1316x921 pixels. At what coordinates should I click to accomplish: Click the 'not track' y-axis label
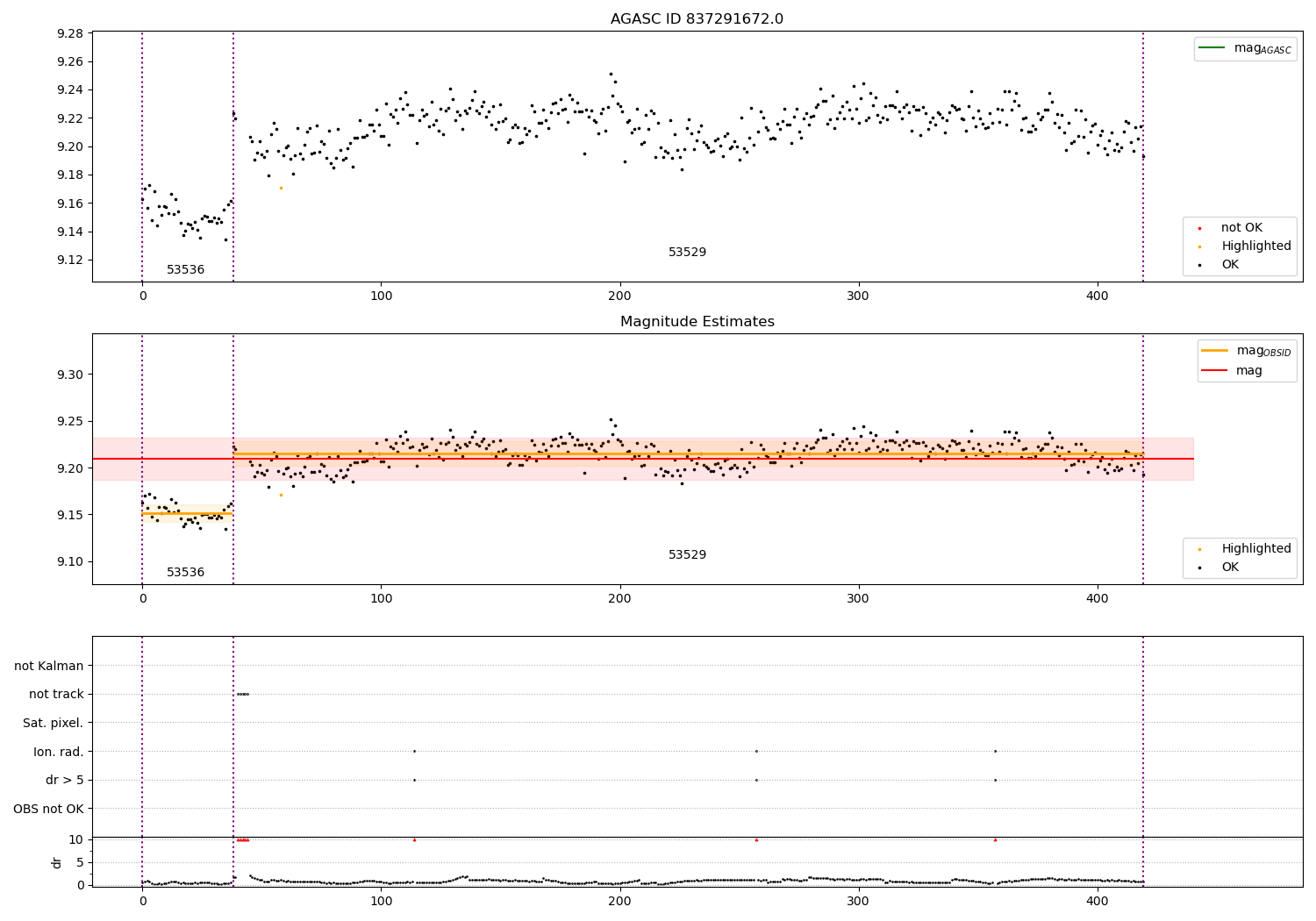point(56,695)
